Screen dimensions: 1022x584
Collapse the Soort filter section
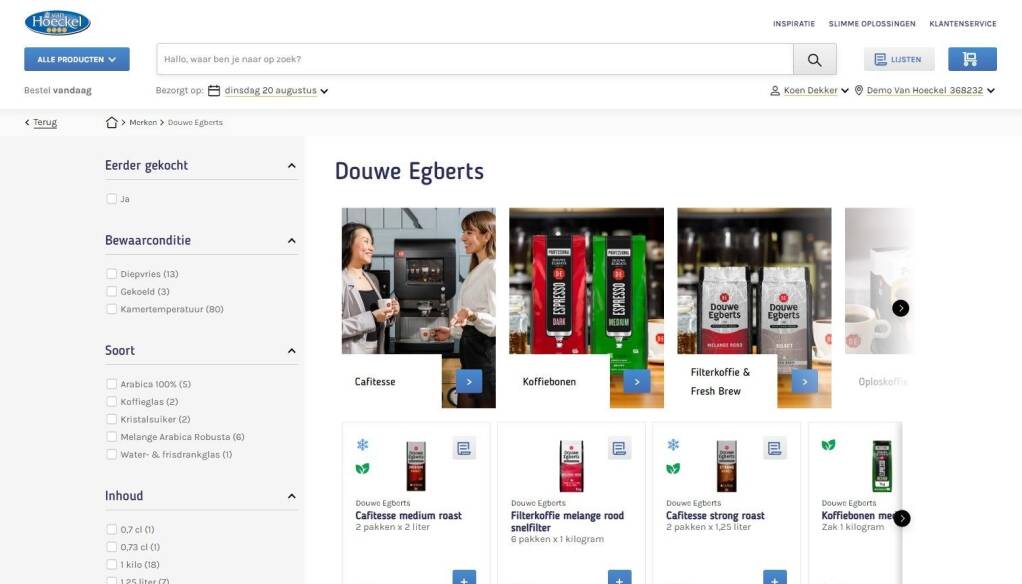(291, 351)
